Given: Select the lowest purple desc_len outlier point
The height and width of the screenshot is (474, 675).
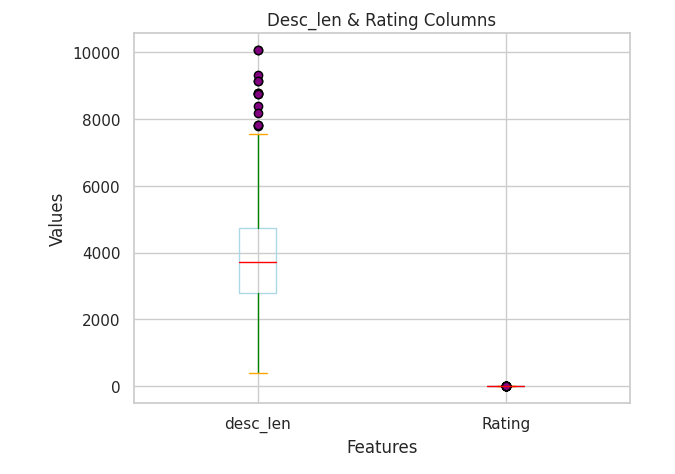Looking at the screenshot, I should click(x=258, y=126).
